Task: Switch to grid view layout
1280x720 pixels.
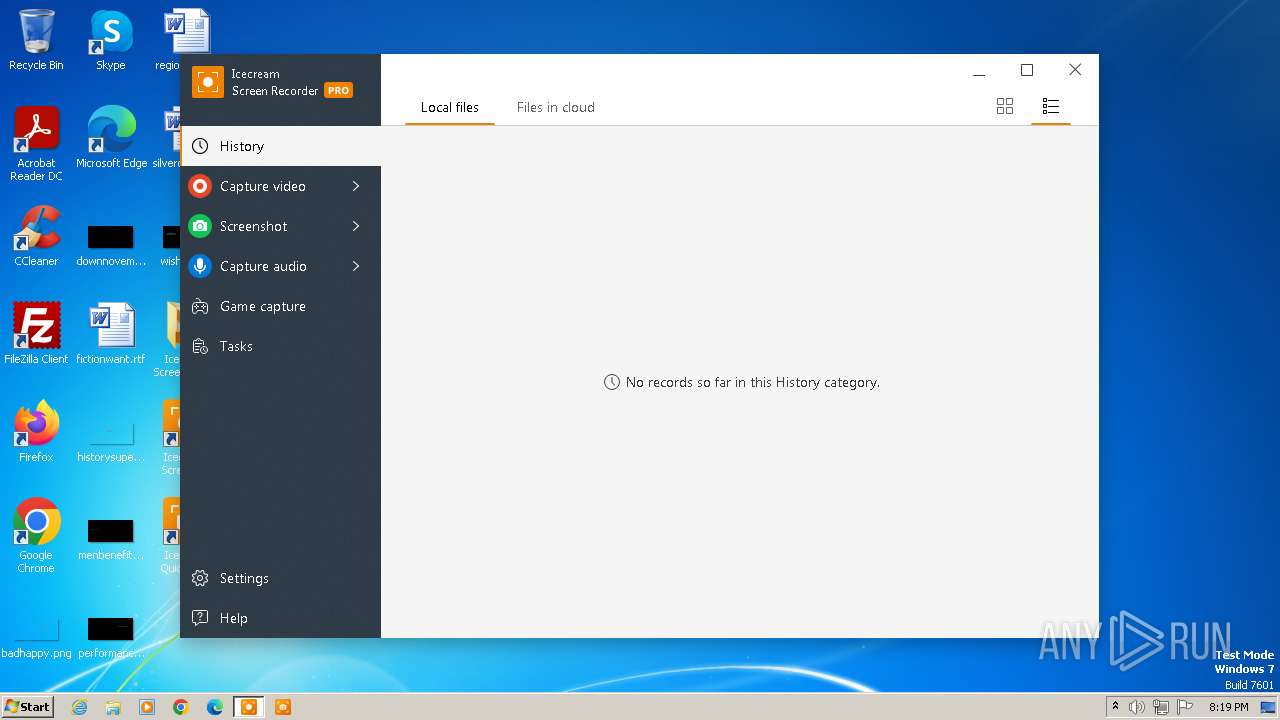Action: (x=1005, y=106)
